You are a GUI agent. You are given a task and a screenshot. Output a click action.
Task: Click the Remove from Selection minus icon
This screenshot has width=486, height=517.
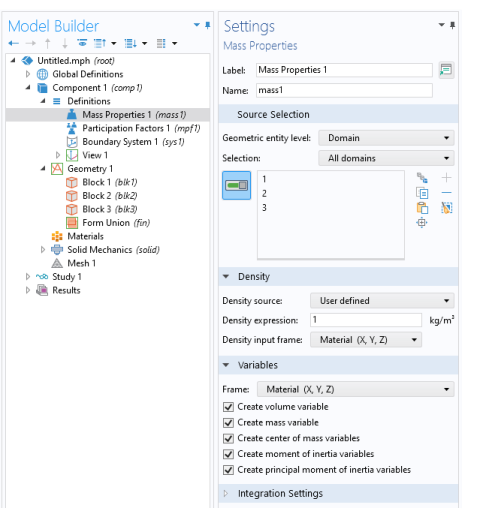[446, 193]
